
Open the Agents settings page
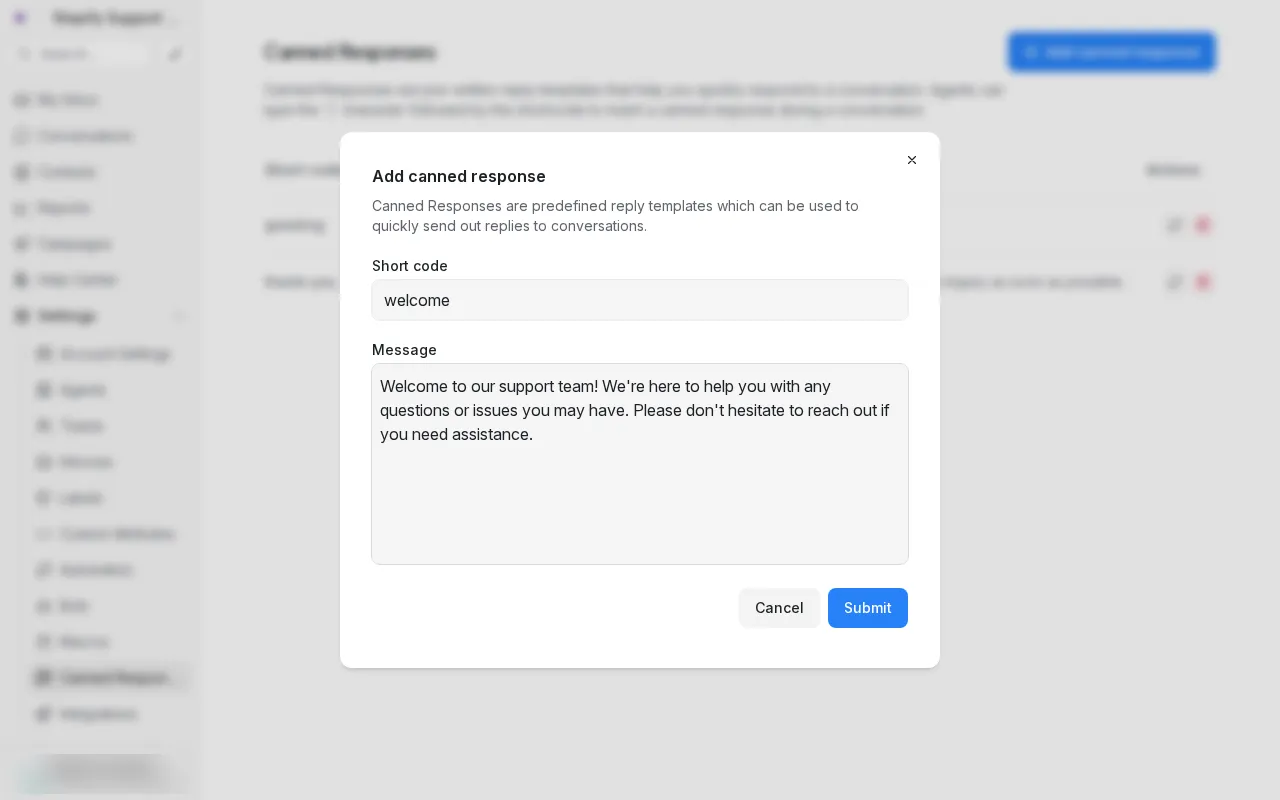tap(82, 390)
